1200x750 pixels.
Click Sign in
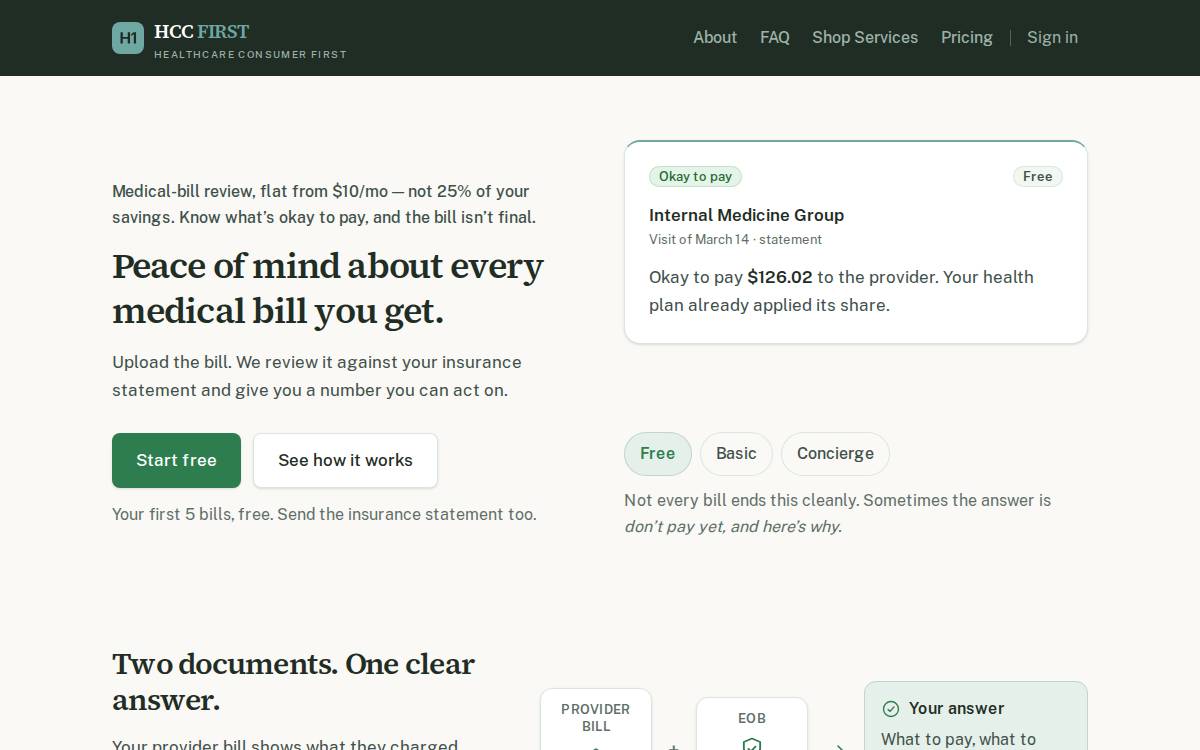coord(1052,37)
